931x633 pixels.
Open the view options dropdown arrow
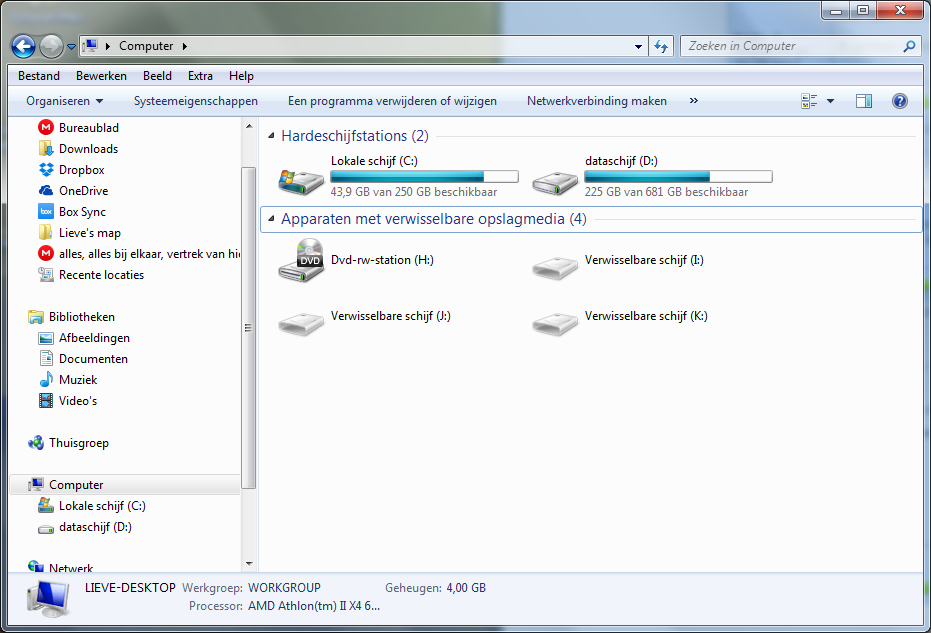830,101
